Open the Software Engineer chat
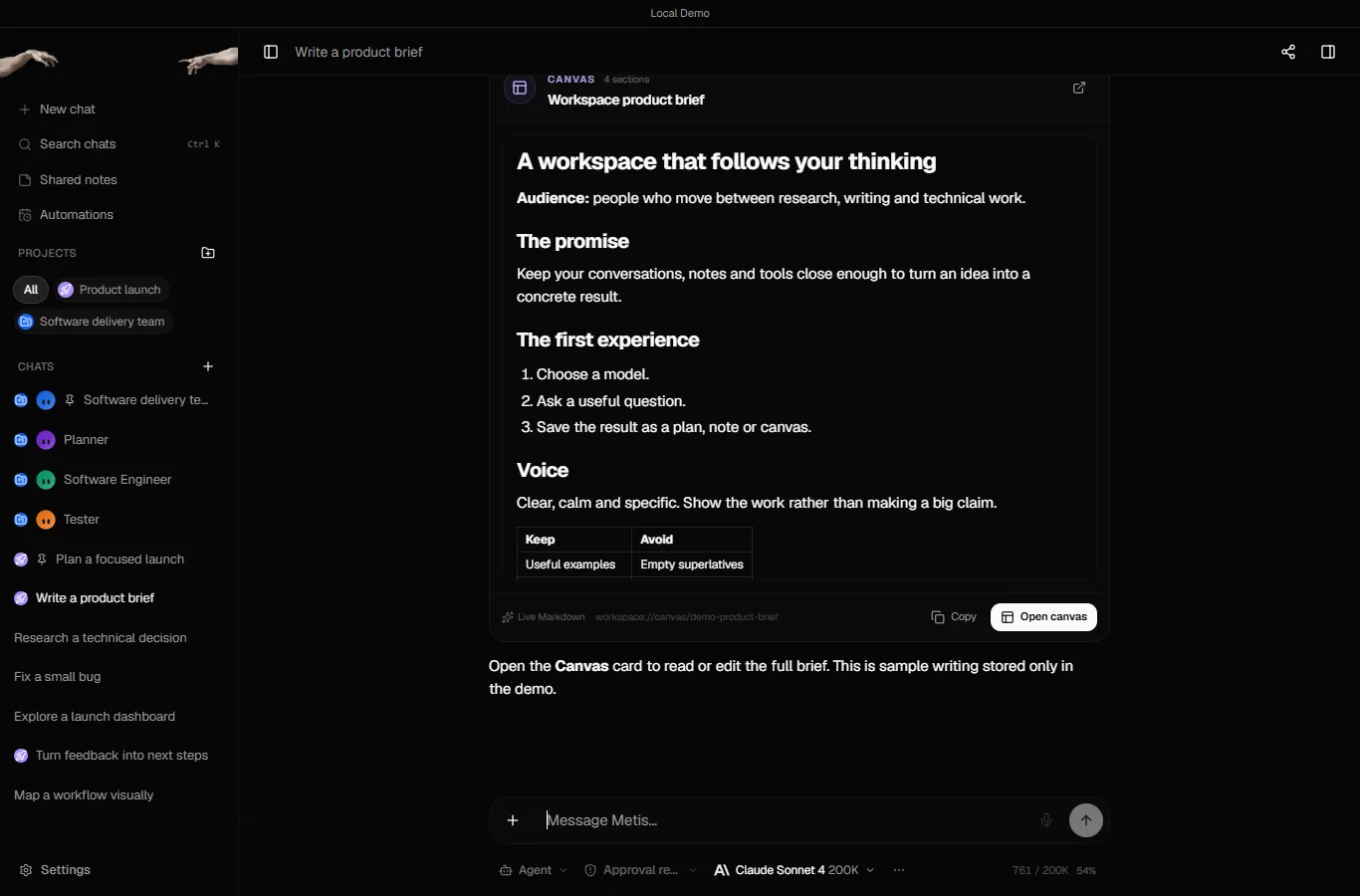The height and width of the screenshot is (896, 1360). click(x=118, y=480)
